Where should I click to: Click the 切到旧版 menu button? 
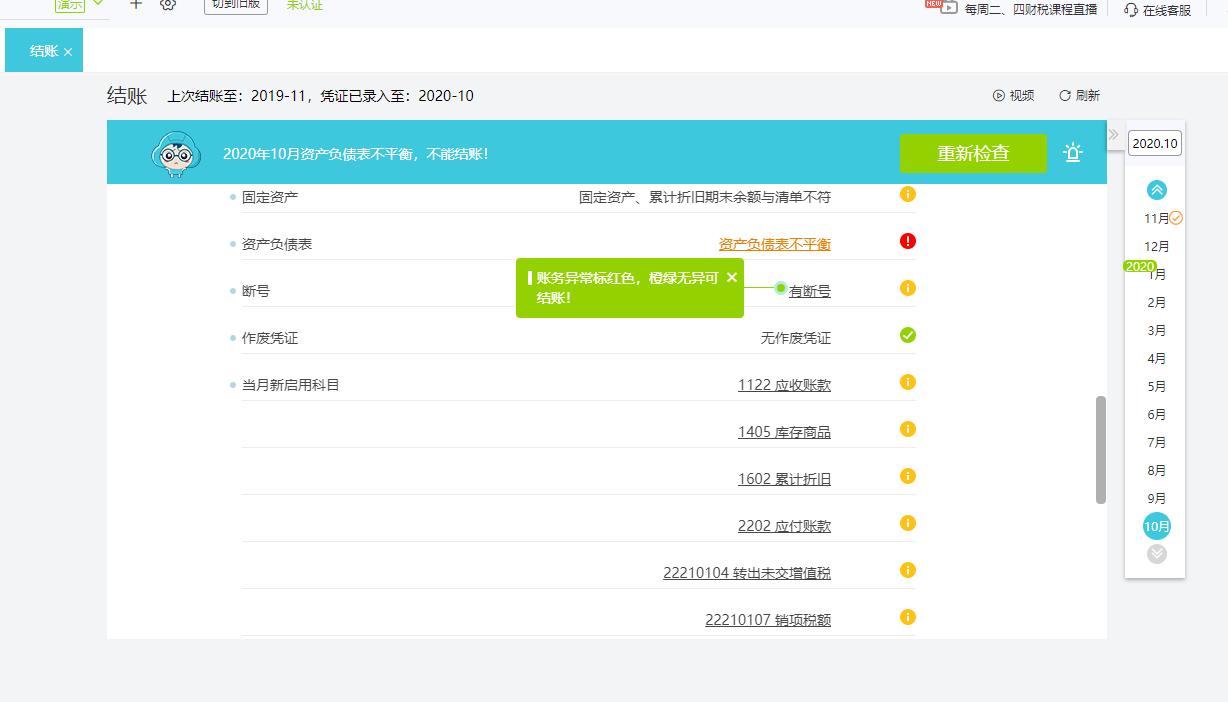tap(236, 6)
